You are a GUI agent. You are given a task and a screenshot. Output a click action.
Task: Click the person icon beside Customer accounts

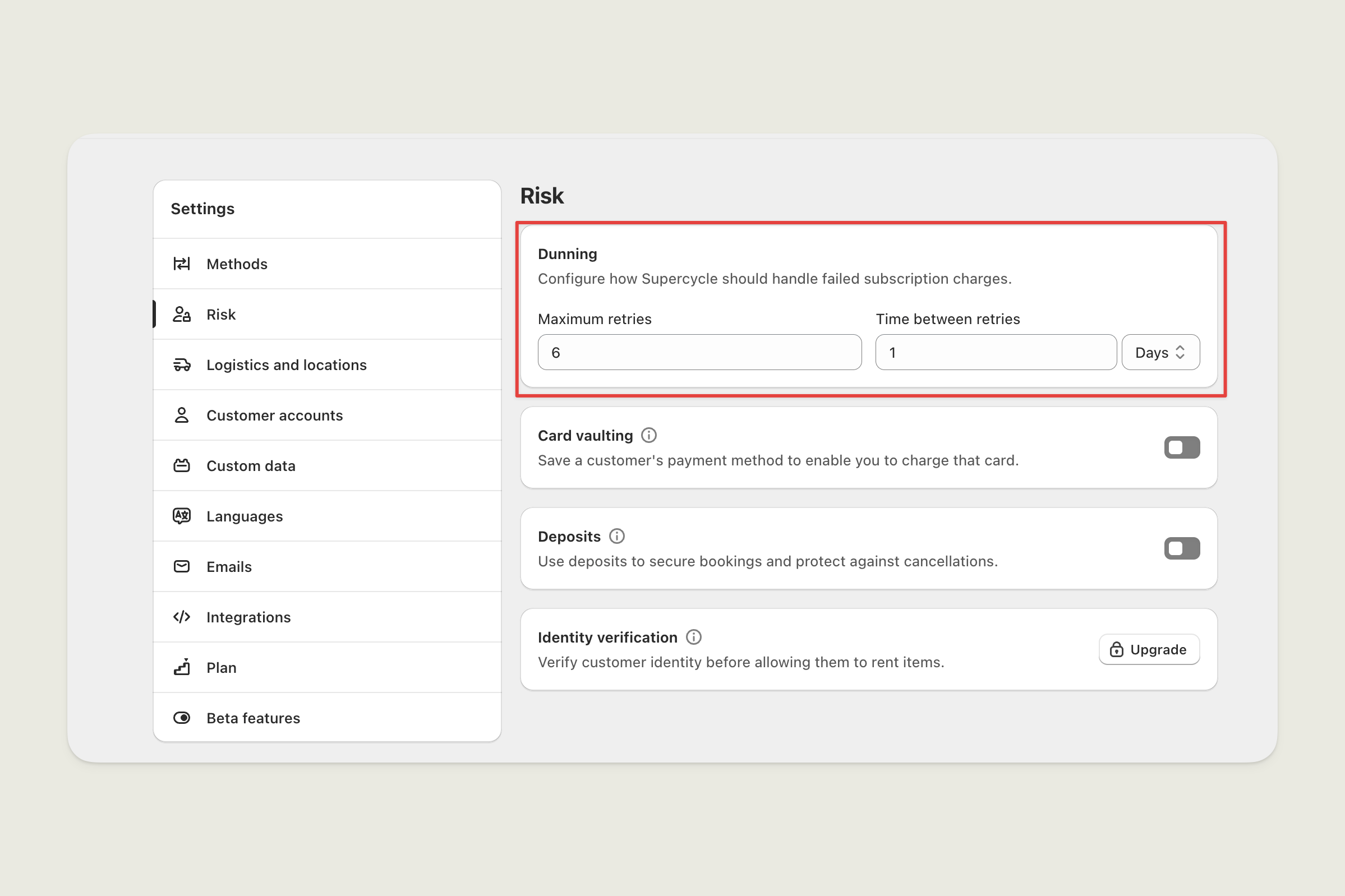click(x=181, y=415)
